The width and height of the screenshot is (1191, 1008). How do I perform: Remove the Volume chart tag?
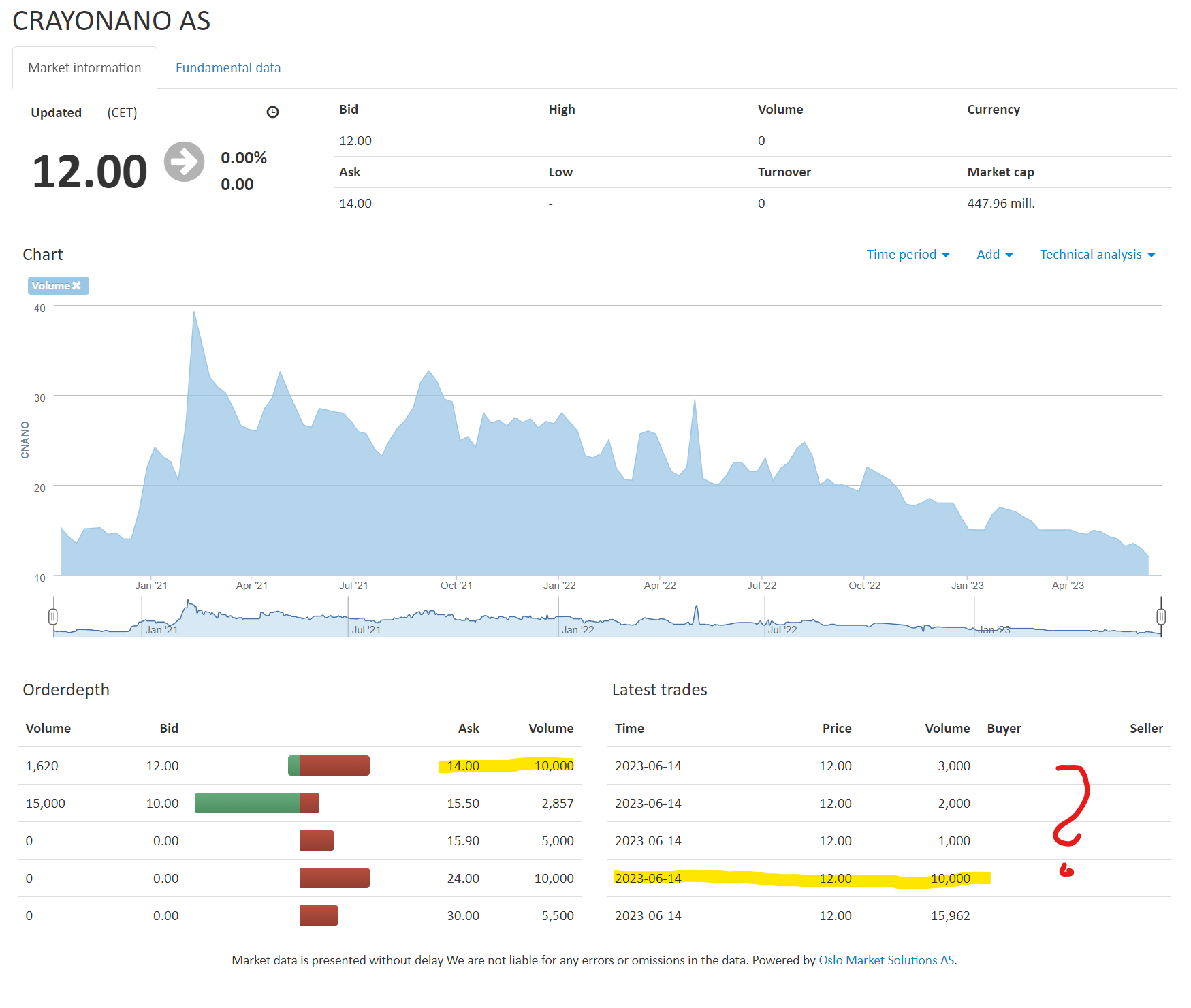click(x=76, y=285)
